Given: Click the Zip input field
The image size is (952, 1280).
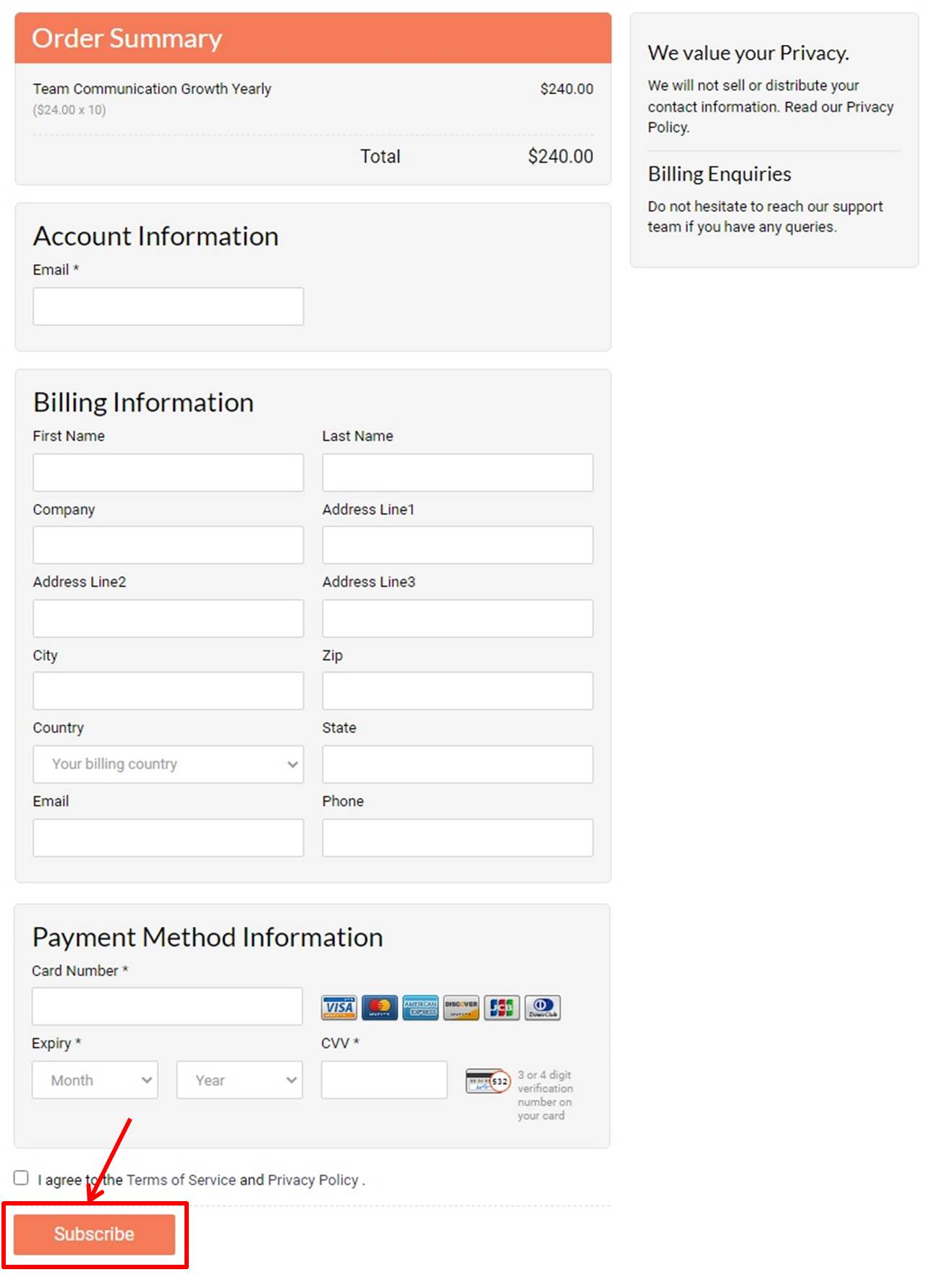Looking at the screenshot, I should click(457, 691).
